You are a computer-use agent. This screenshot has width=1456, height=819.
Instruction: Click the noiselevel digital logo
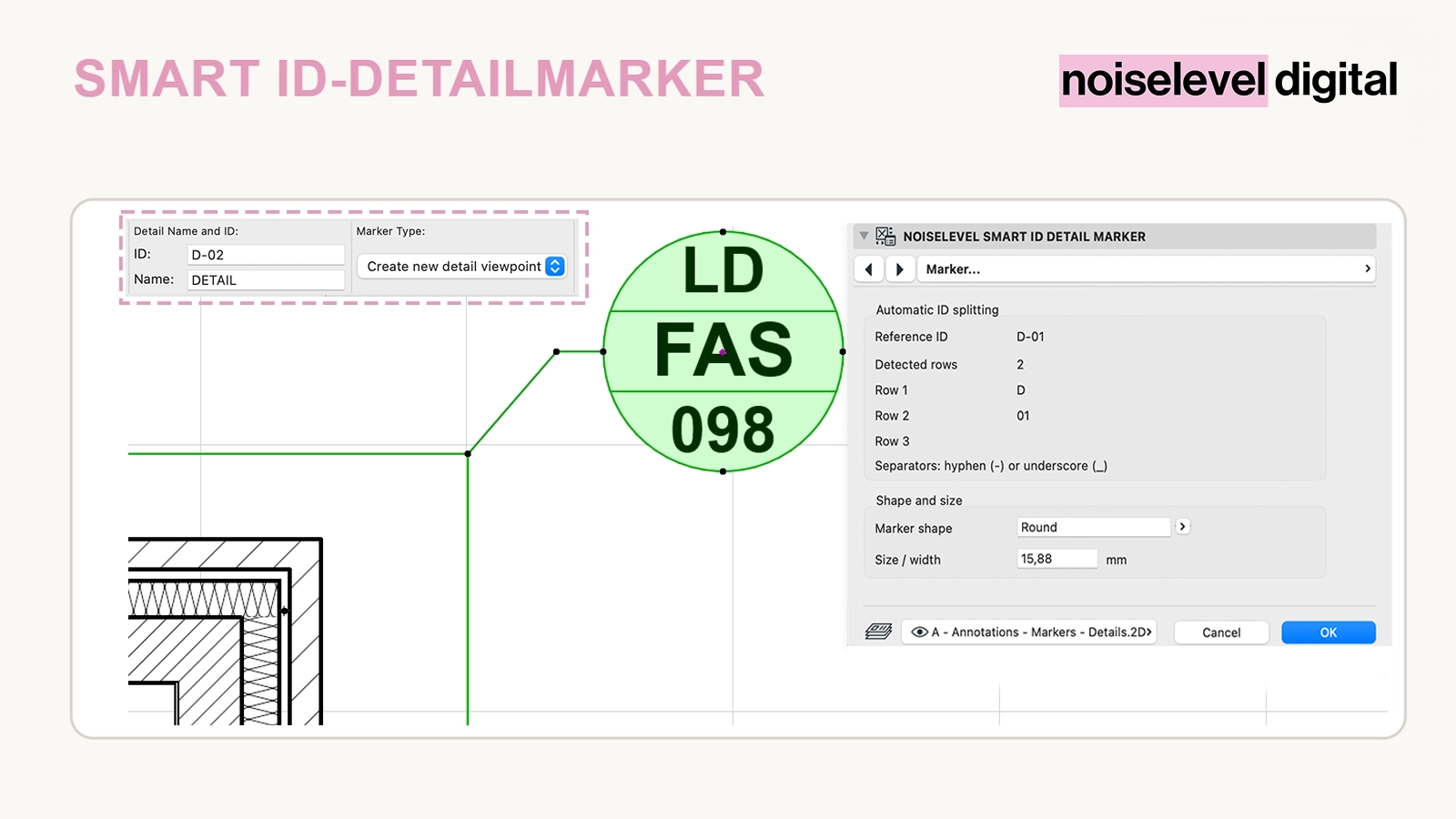coord(1228,80)
